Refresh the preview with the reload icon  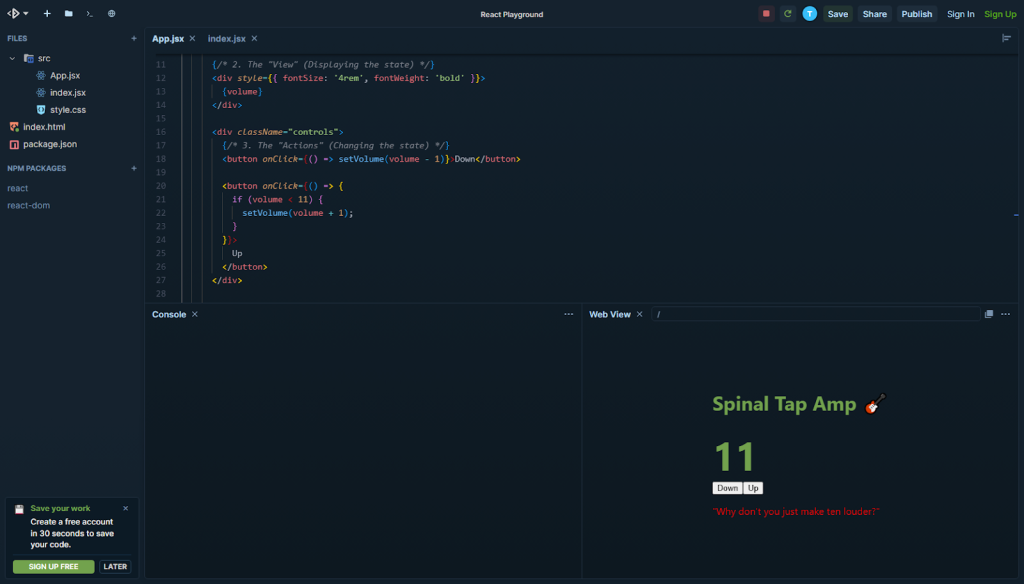[787, 14]
